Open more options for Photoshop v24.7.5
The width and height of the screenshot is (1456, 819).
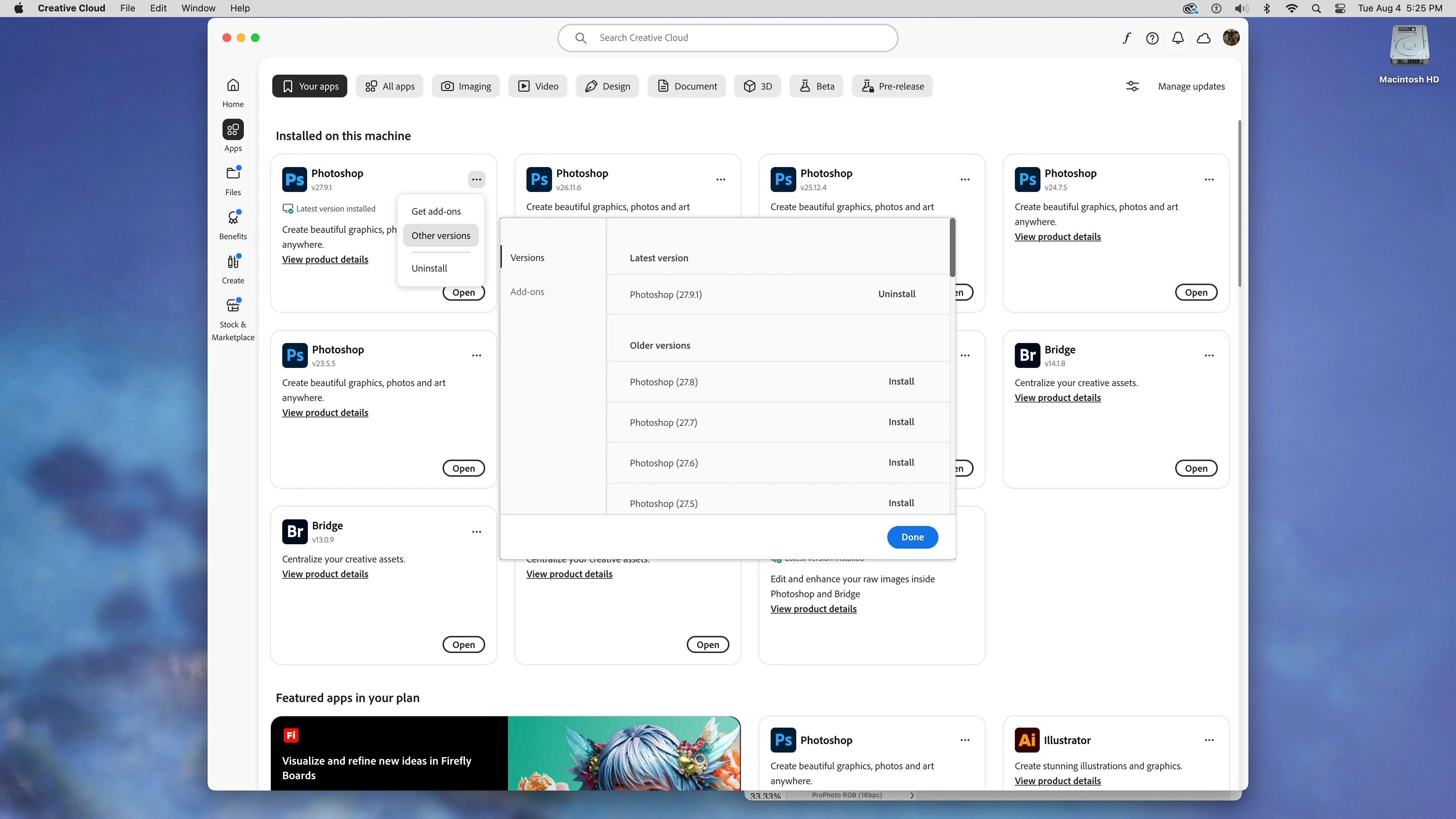(1209, 180)
